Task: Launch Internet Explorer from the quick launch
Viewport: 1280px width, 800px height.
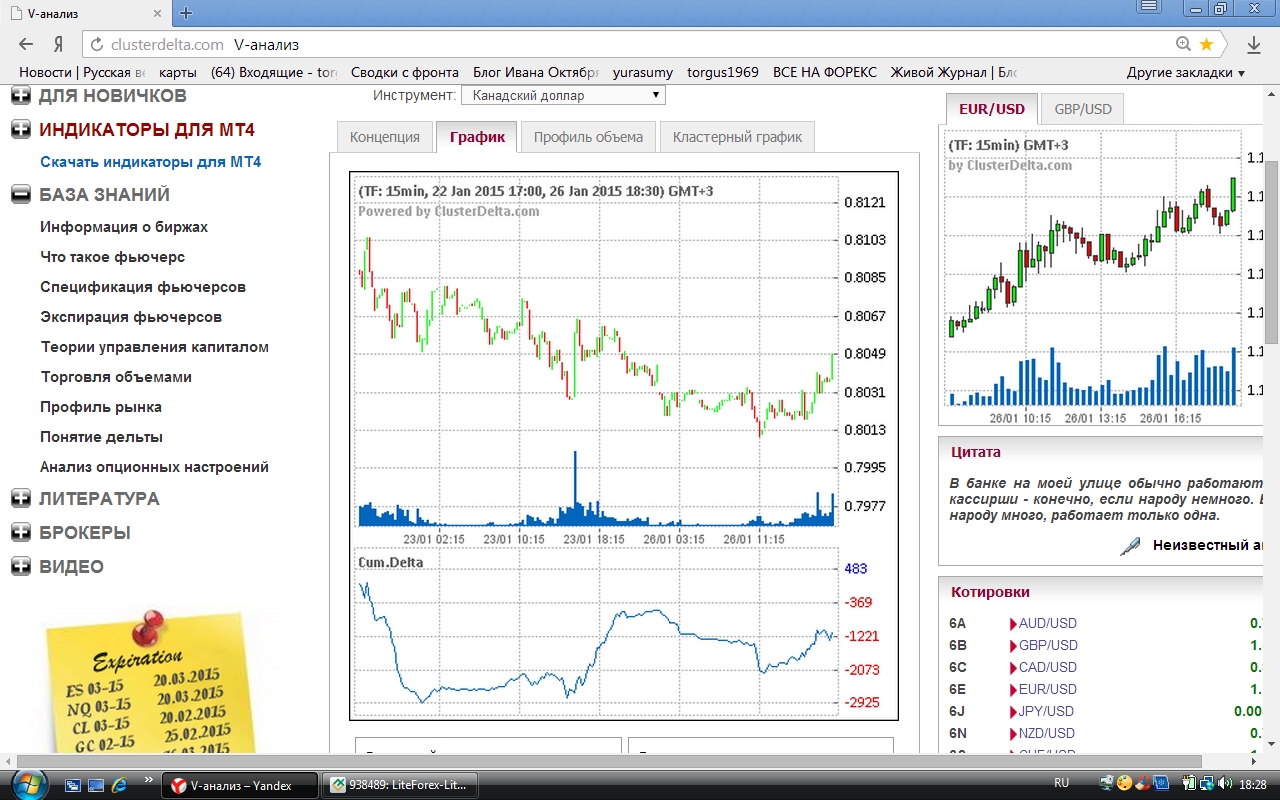Action: coord(119,784)
